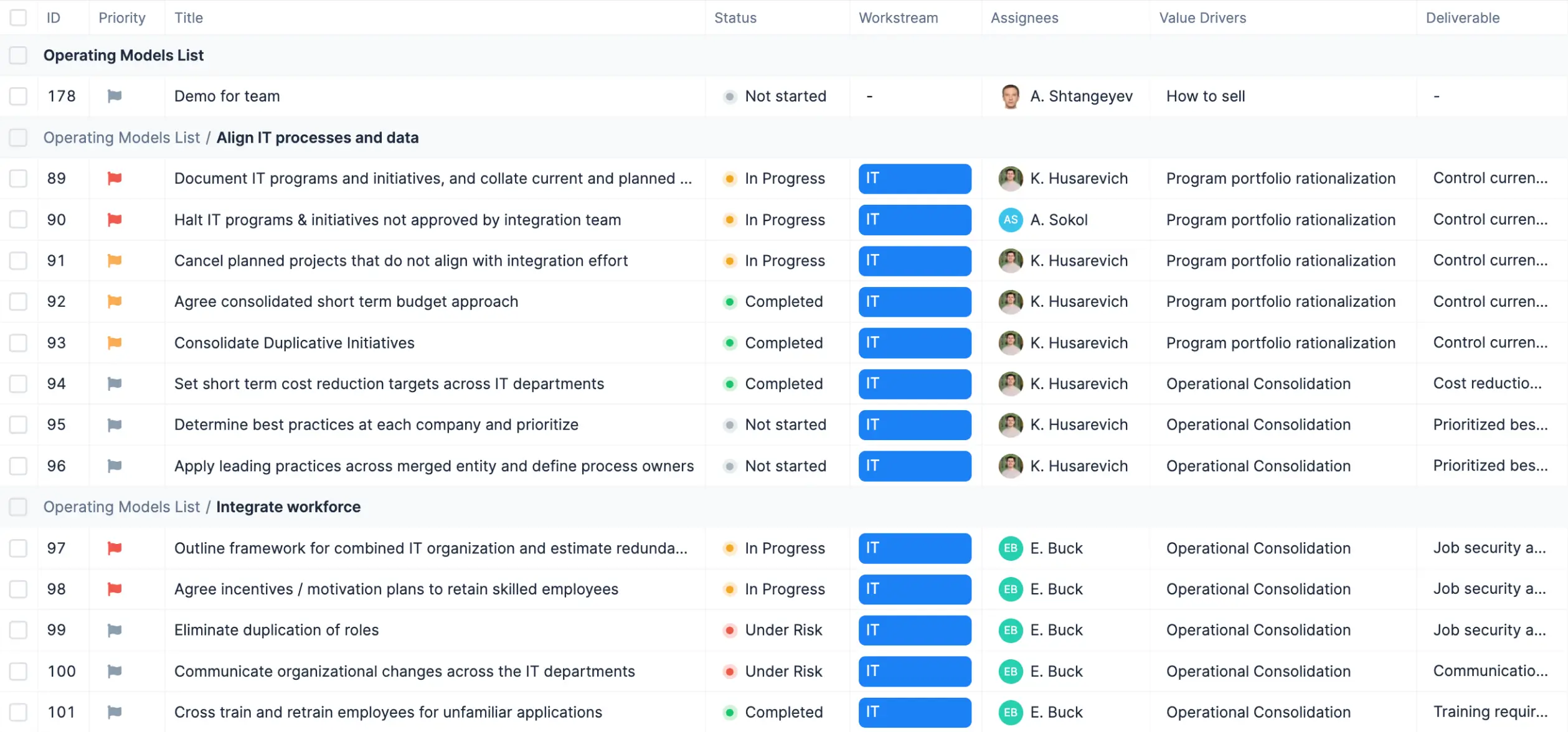Click the red priority flag on task 89

[x=115, y=179]
